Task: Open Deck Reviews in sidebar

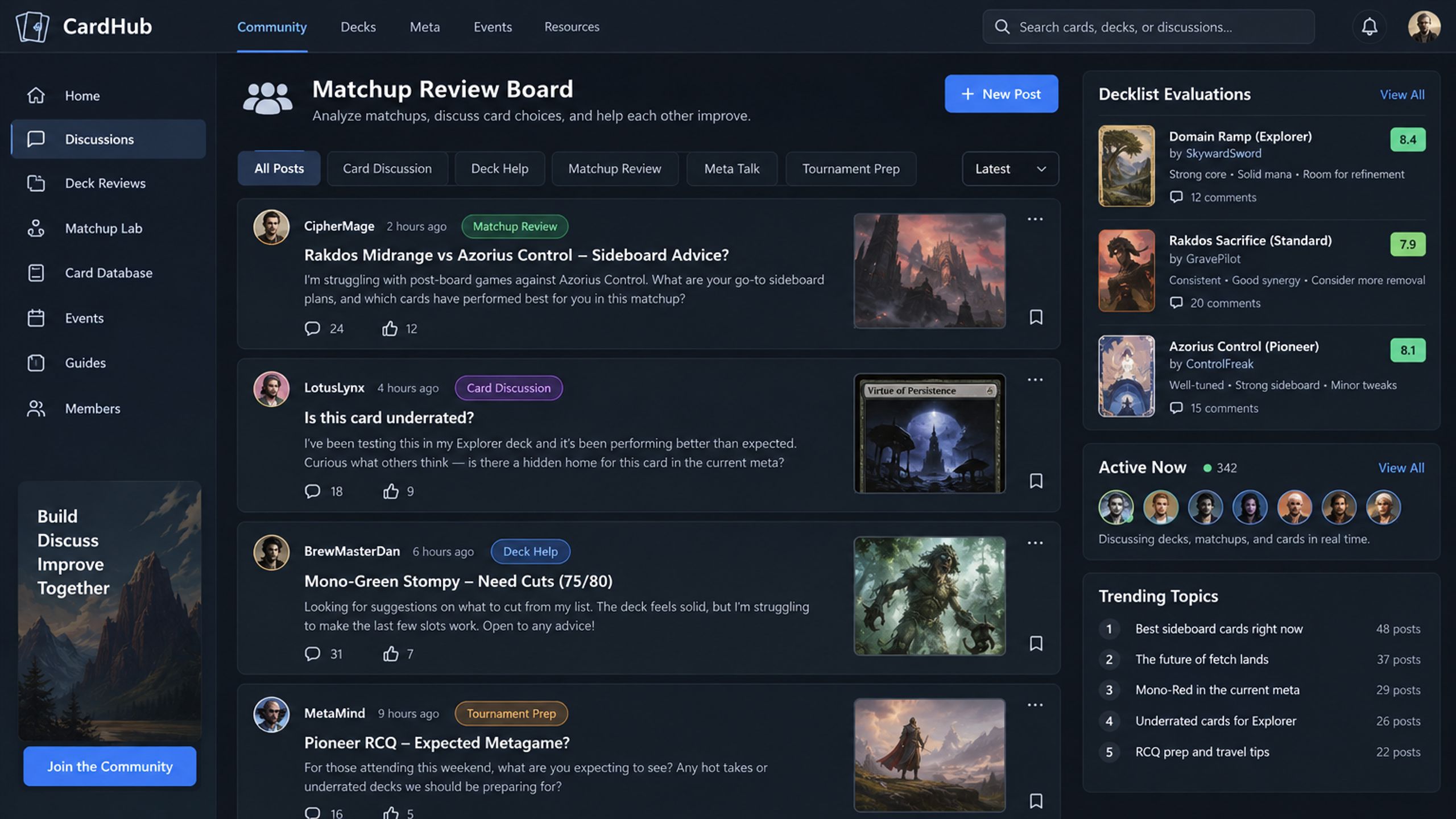Action: pos(108,183)
